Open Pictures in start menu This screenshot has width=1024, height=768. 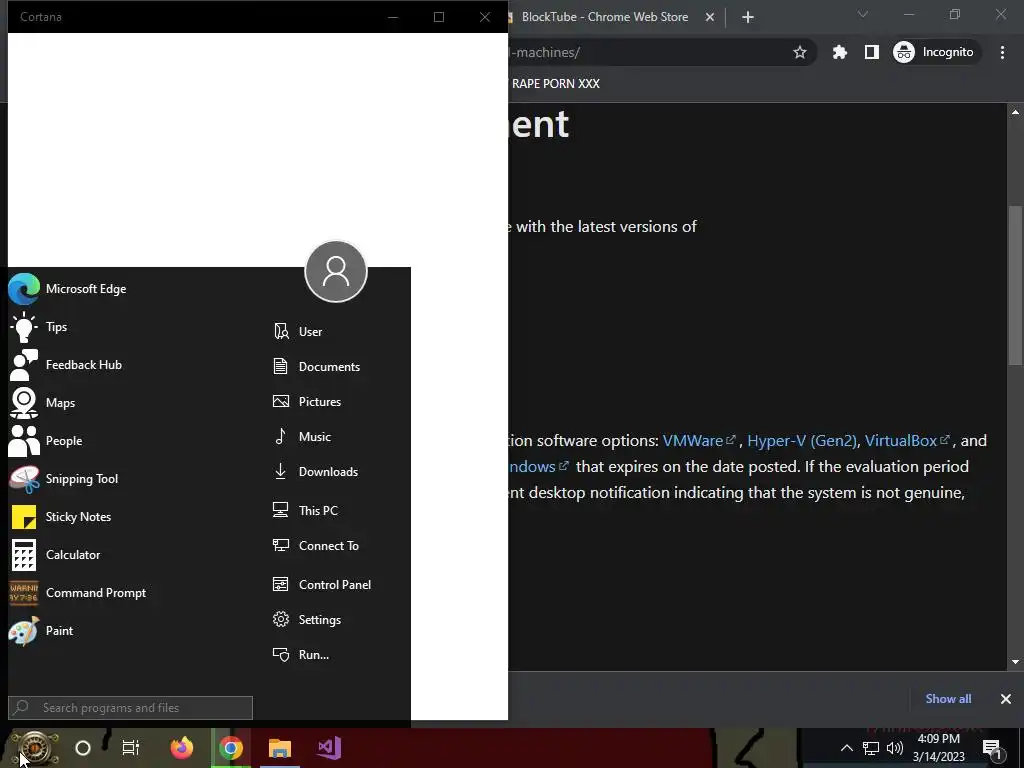coord(307,402)
